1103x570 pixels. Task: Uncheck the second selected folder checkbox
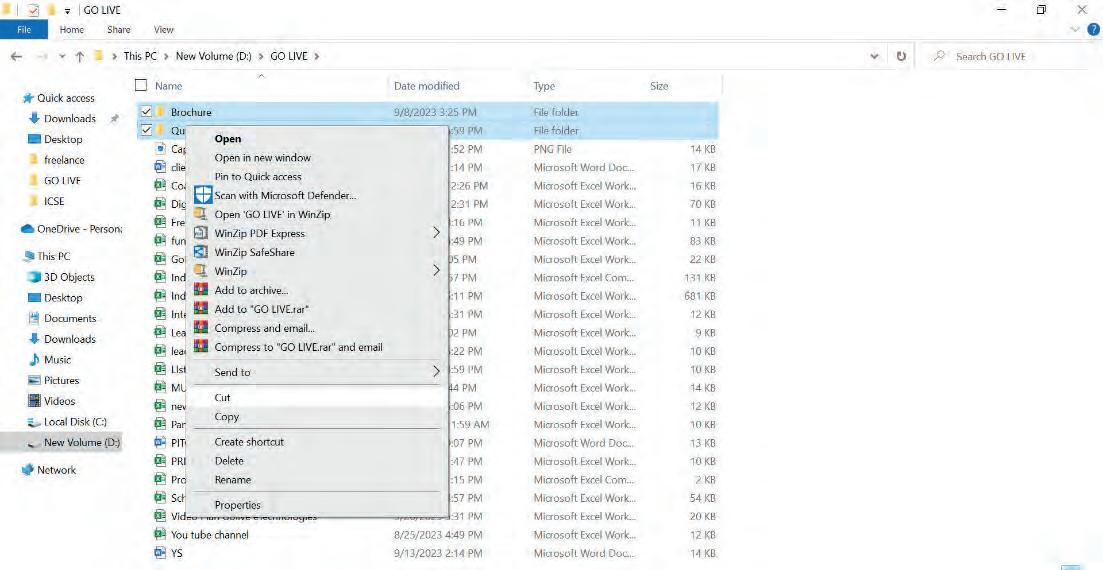point(146,130)
